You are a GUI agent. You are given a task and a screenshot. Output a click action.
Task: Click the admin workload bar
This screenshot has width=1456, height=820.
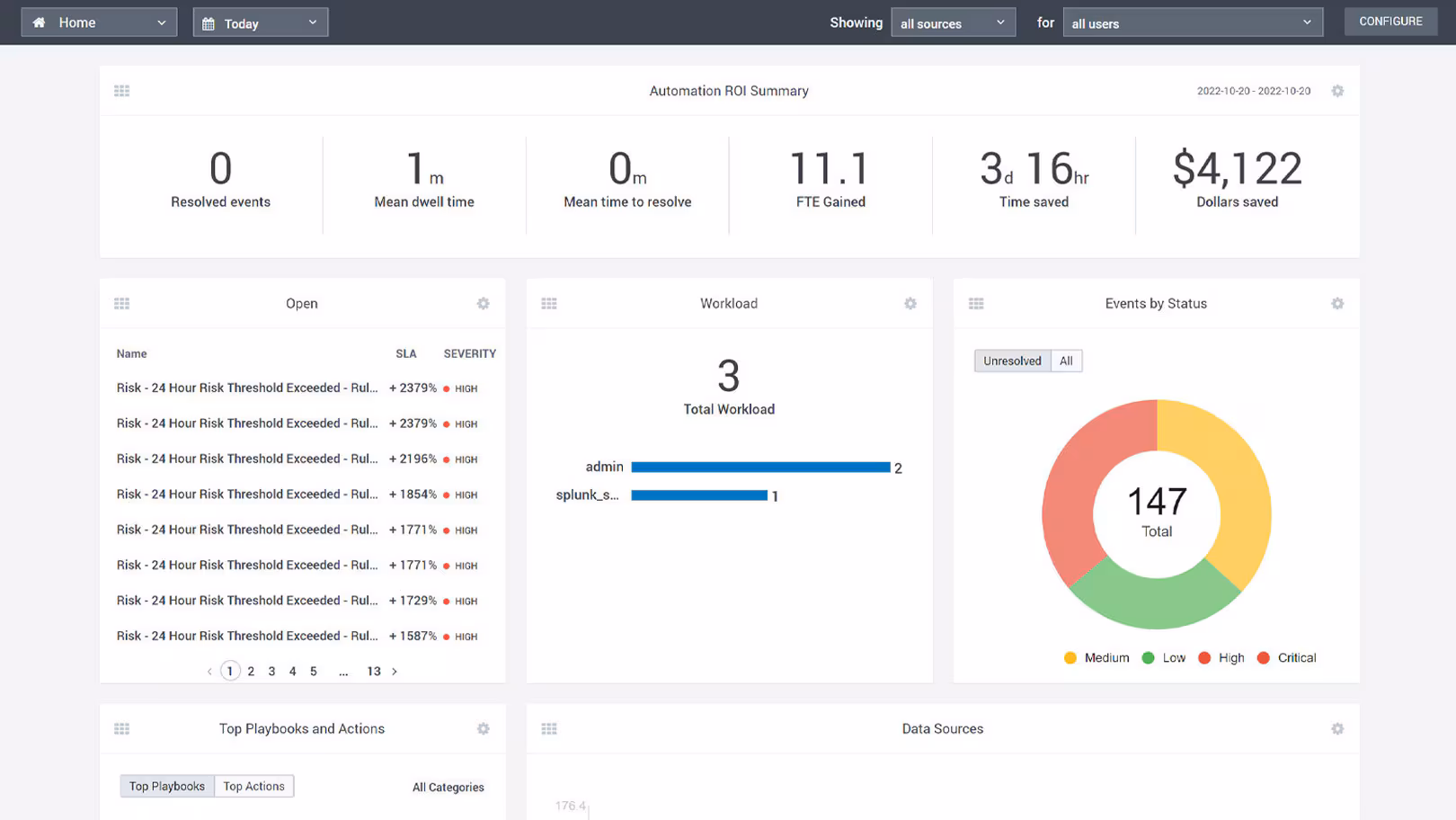pyautogui.click(x=760, y=468)
